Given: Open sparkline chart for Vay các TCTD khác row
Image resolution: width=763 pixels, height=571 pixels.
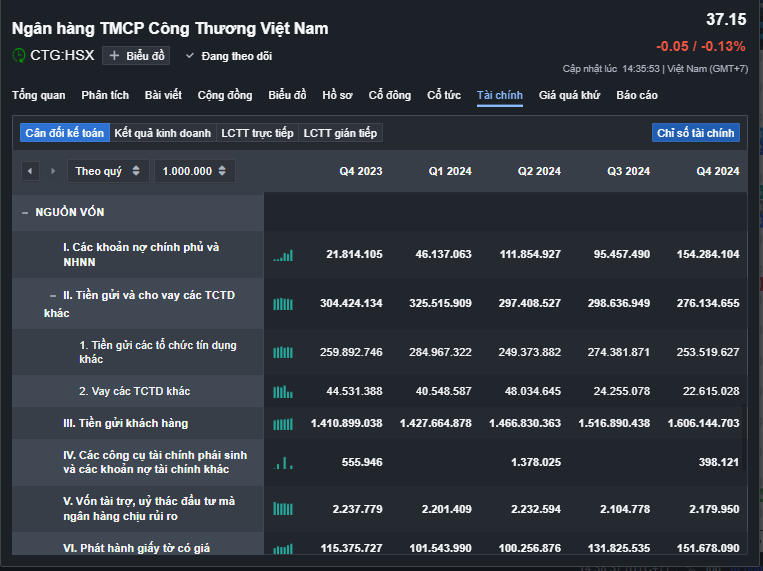Looking at the screenshot, I should tap(283, 391).
